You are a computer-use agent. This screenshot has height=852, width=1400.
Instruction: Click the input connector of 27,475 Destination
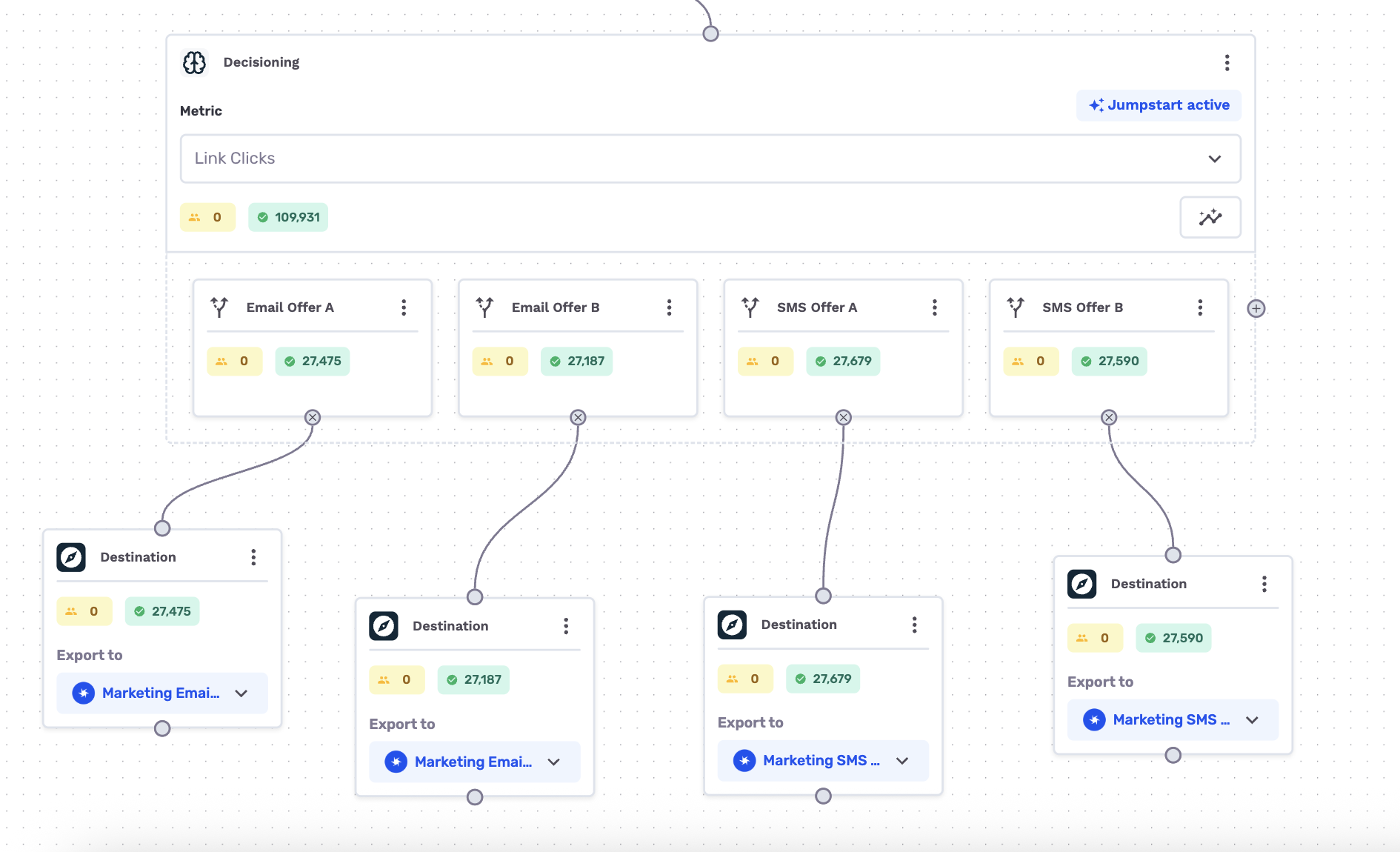click(x=162, y=528)
